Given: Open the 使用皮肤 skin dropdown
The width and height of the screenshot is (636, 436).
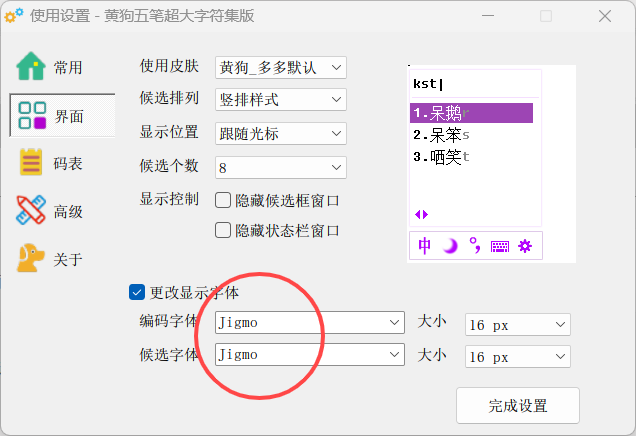Looking at the screenshot, I should pyautogui.click(x=280, y=68).
